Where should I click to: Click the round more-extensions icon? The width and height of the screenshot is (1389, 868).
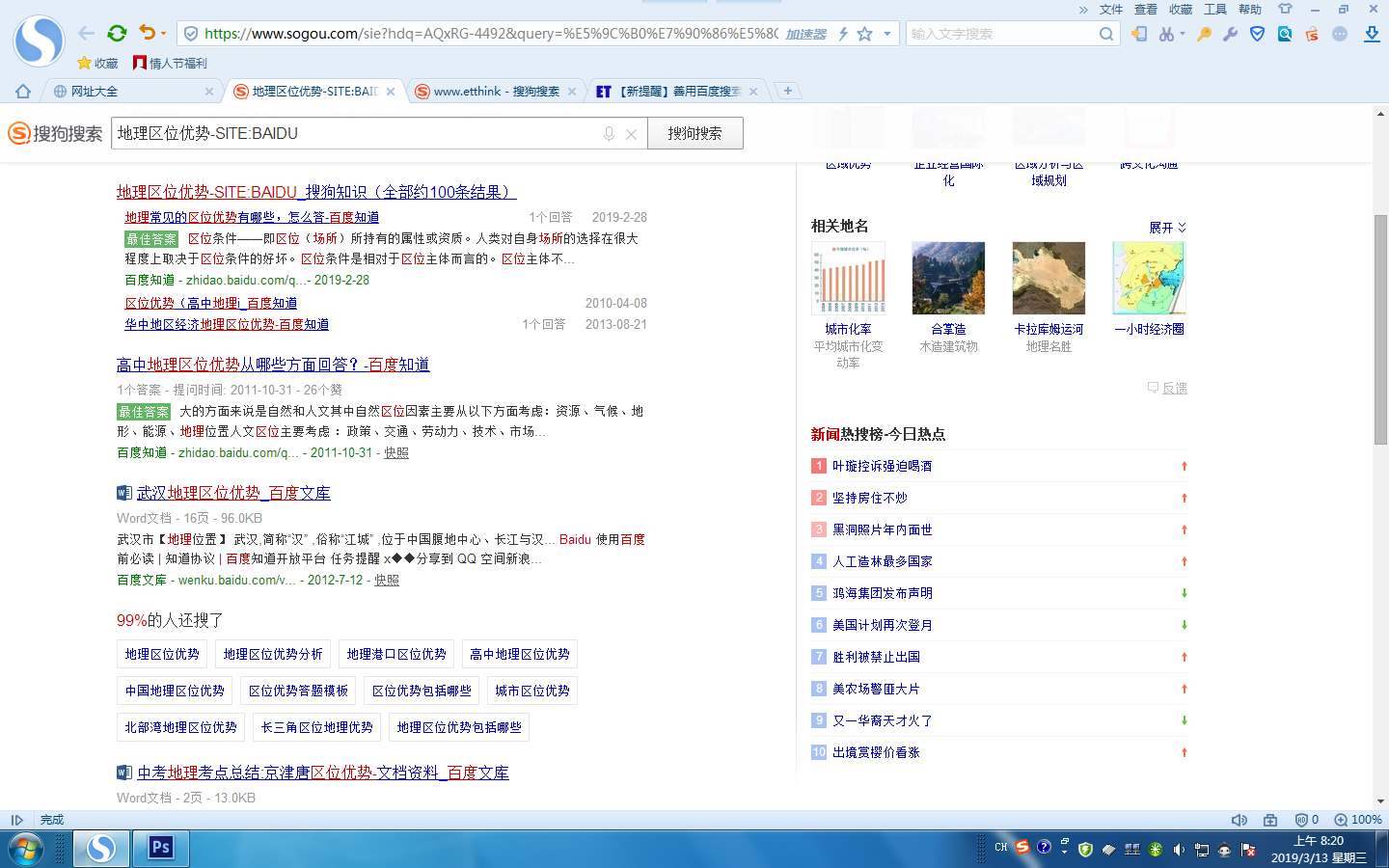point(1340,34)
